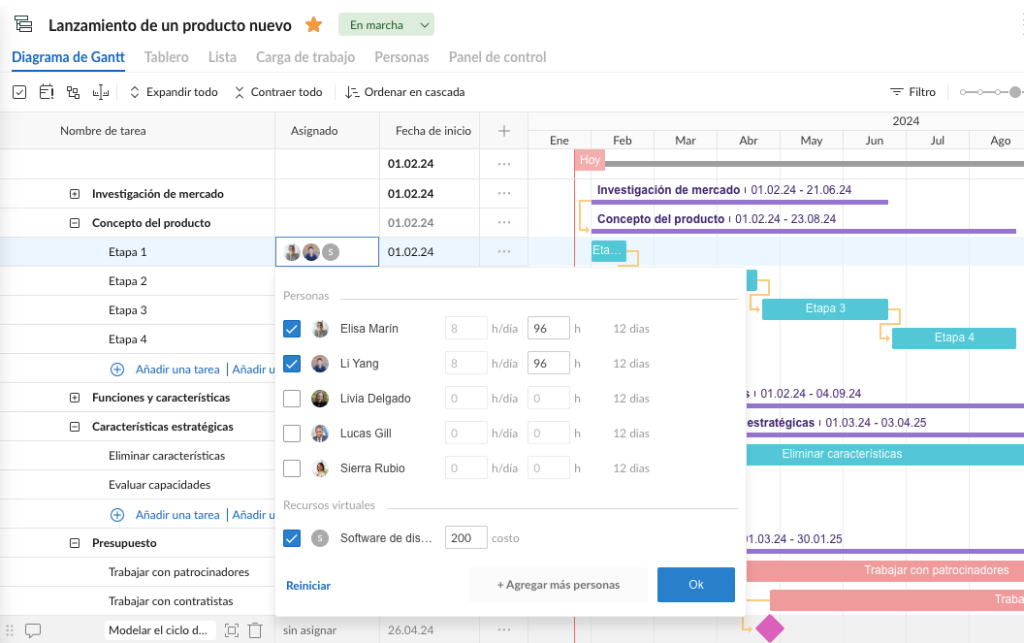Delete the Modelar el ciclo task via trash icon
The image size is (1024, 643).
click(256, 629)
